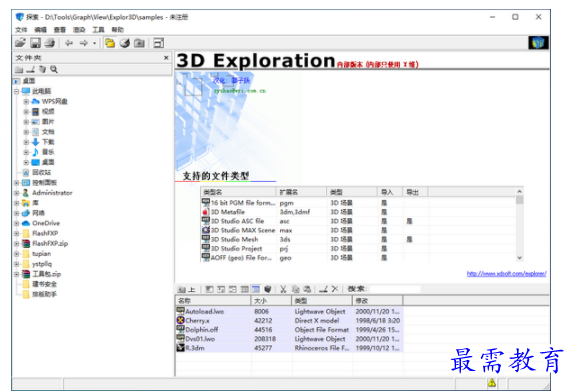
Task: Select the Dolphin.off file row
Action: click(289, 329)
